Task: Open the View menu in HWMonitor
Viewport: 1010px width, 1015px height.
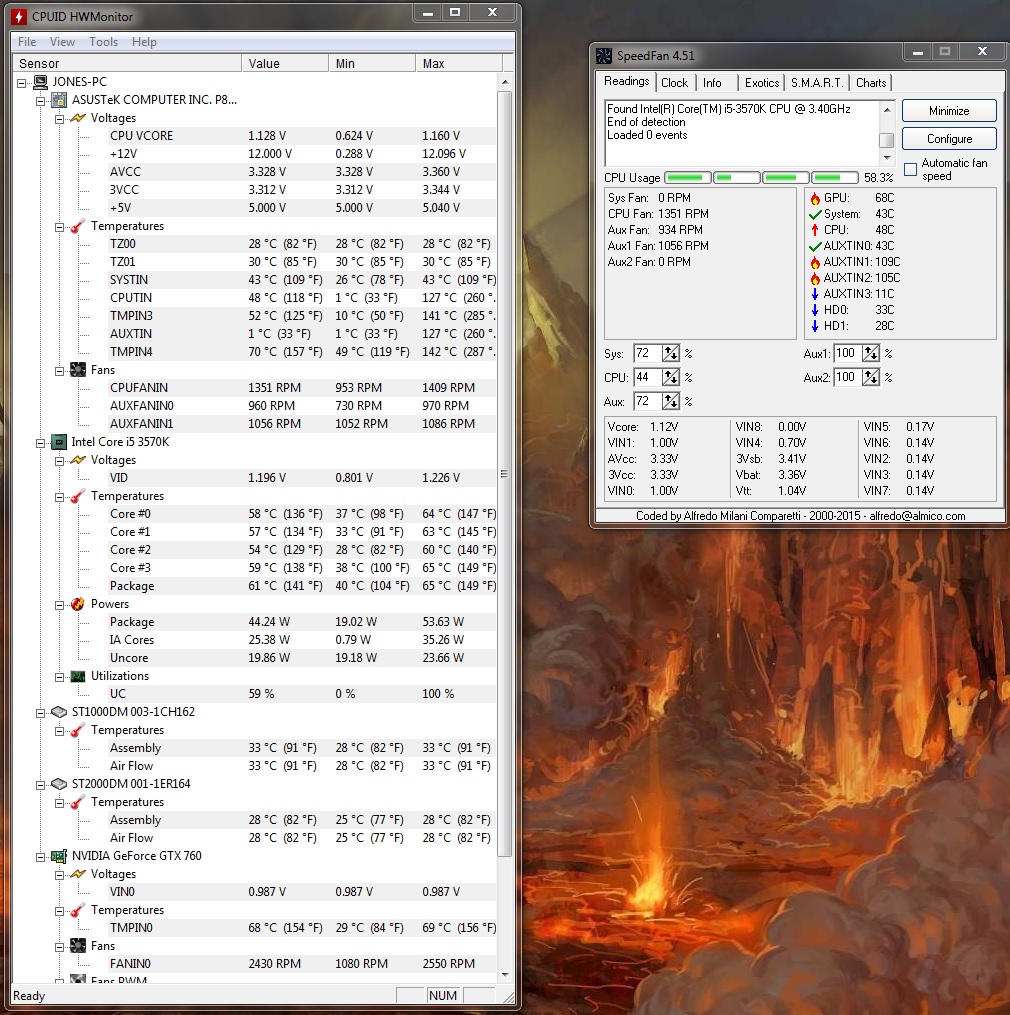Action: (x=62, y=42)
